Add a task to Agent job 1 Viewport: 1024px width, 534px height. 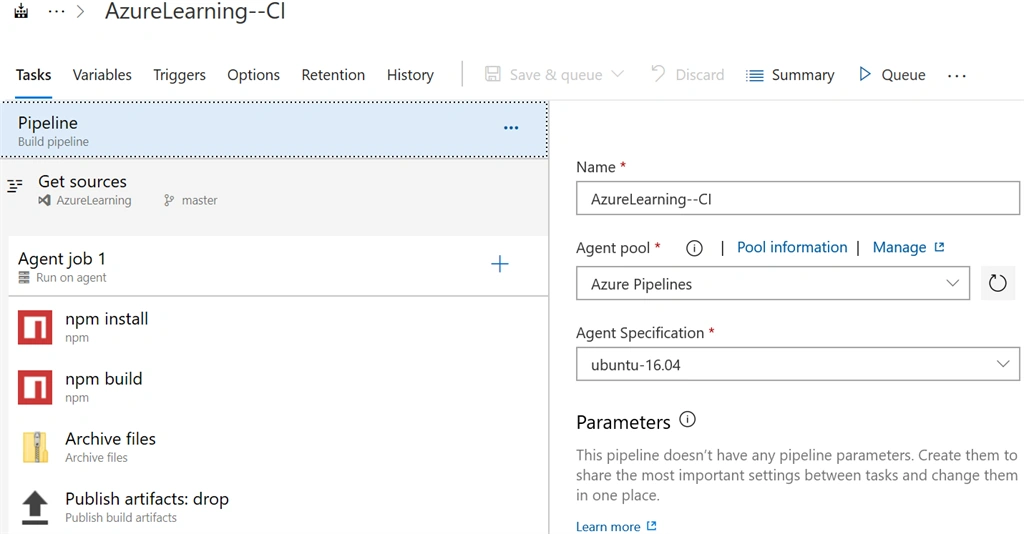pos(500,264)
